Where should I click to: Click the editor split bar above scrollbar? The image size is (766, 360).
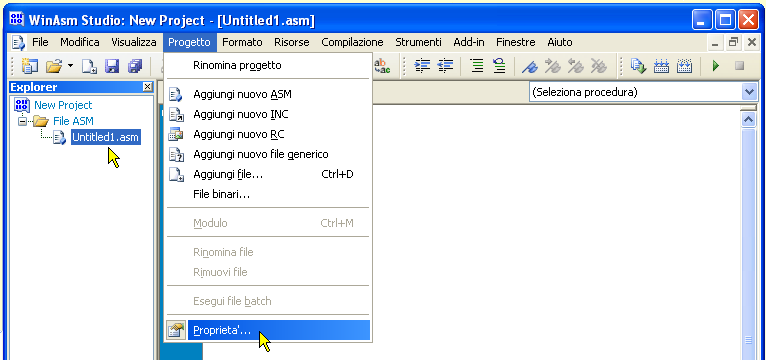coord(748,107)
